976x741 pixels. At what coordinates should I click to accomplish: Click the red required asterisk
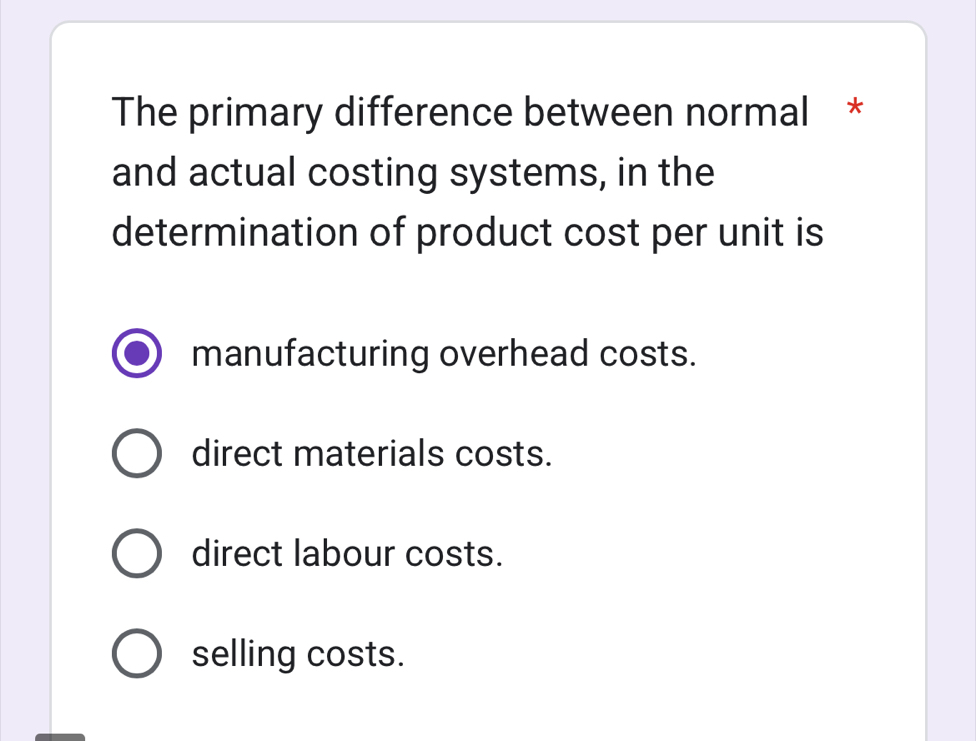pos(853,108)
